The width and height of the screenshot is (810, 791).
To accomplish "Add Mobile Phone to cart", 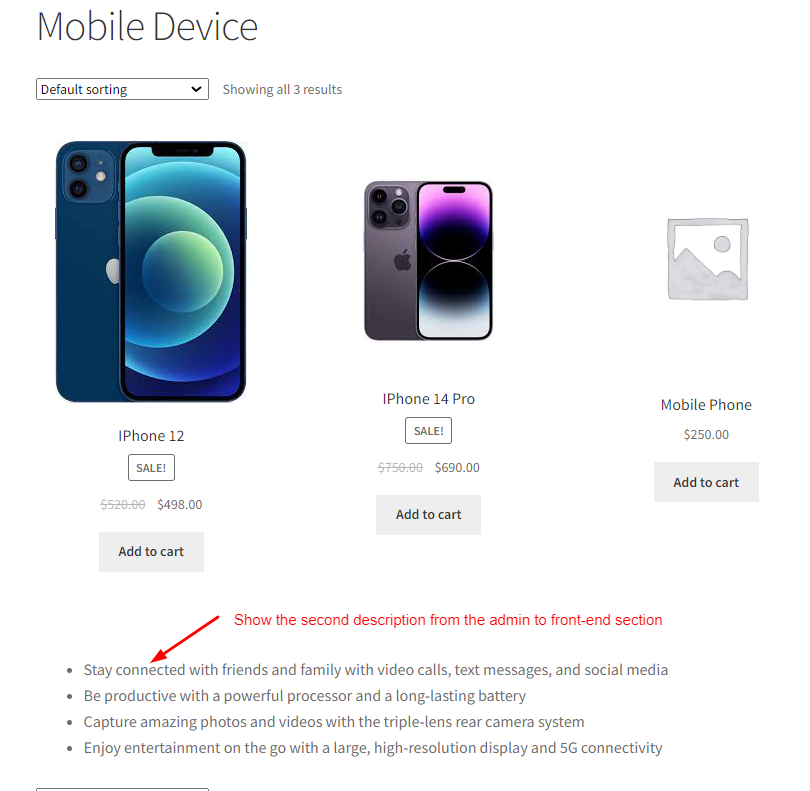I will (x=706, y=482).
